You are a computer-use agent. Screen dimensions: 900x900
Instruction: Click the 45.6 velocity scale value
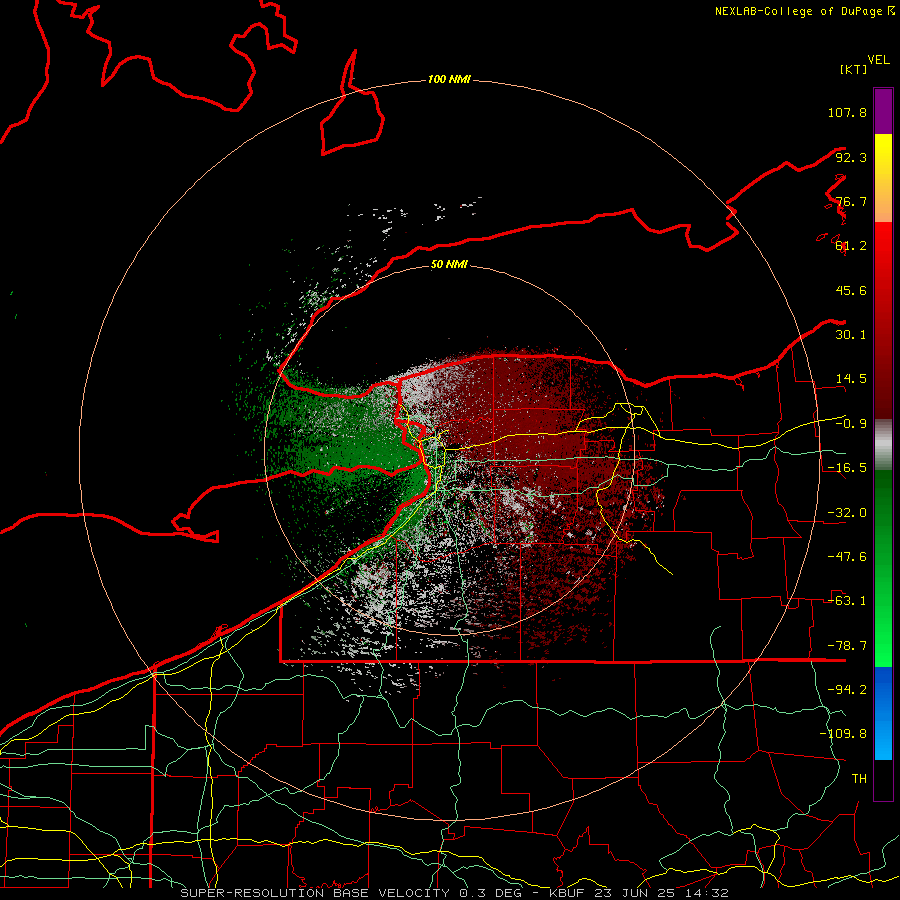pos(851,290)
